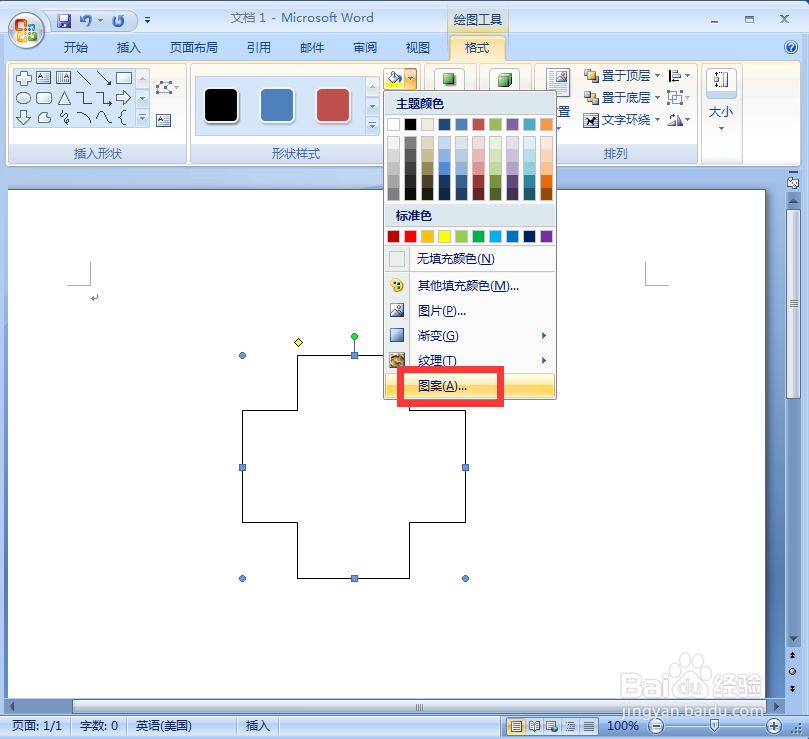Select the down block arrow shape
Viewport: 809px width, 739px height.
24,118
